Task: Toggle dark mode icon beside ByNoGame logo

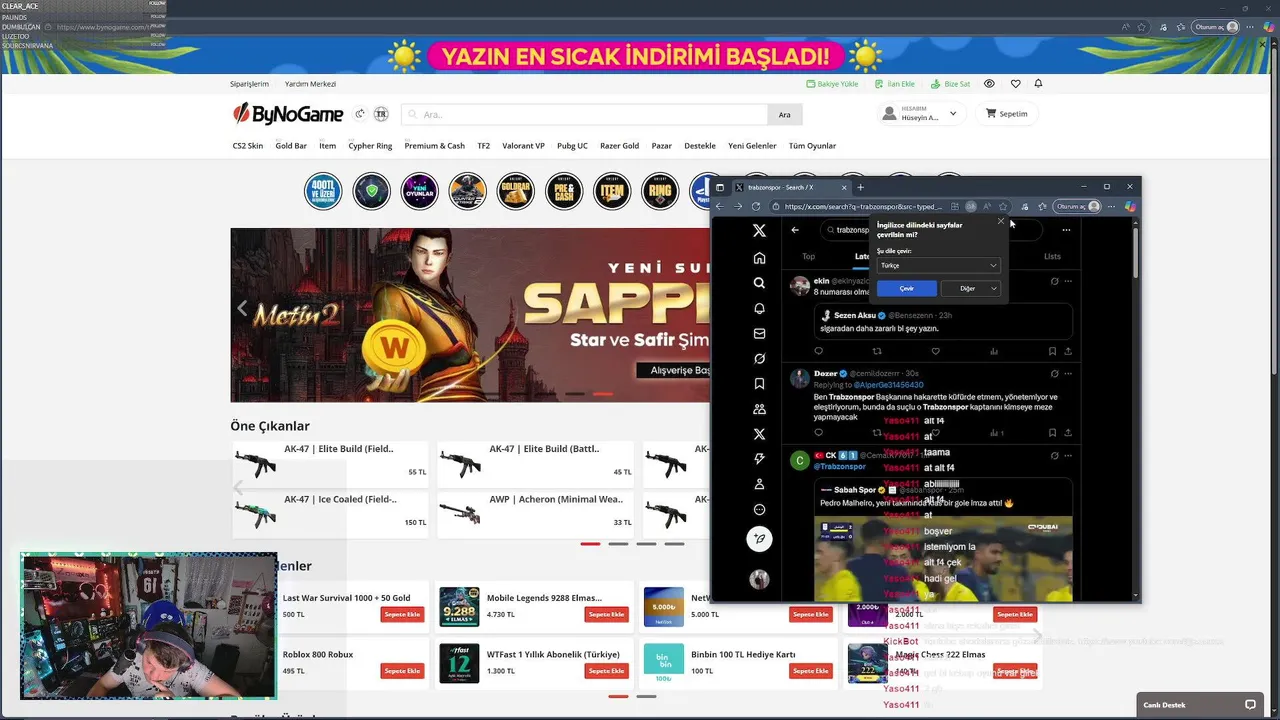Action: [360, 114]
